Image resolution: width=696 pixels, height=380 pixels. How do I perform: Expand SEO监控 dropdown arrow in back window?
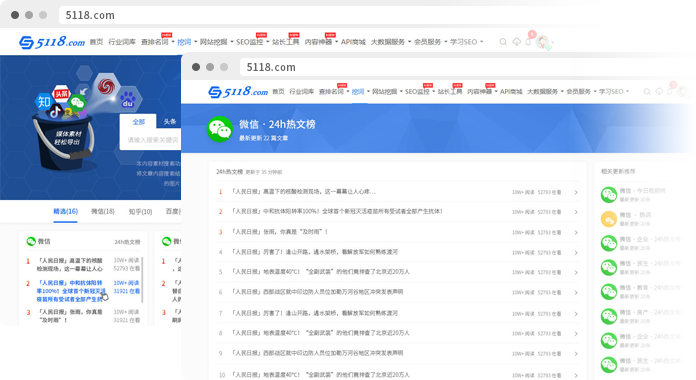tap(268, 42)
